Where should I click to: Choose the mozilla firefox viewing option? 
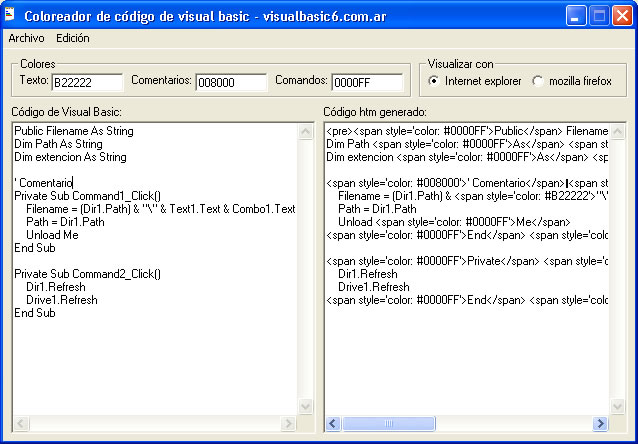point(538,81)
